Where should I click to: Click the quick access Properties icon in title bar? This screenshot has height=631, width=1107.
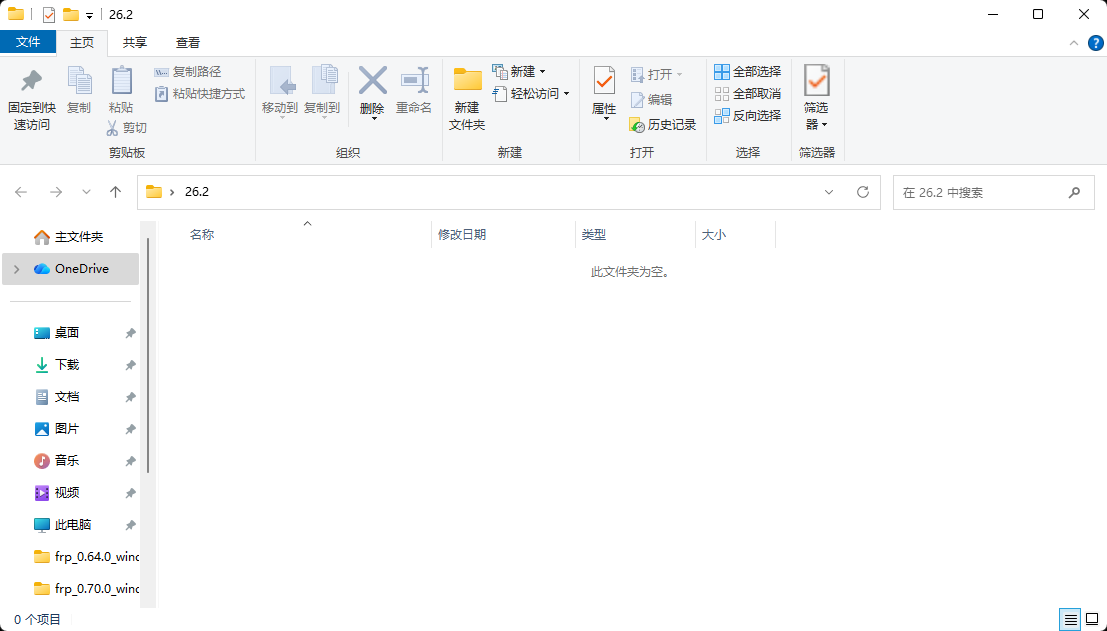pyautogui.click(x=49, y=15)
